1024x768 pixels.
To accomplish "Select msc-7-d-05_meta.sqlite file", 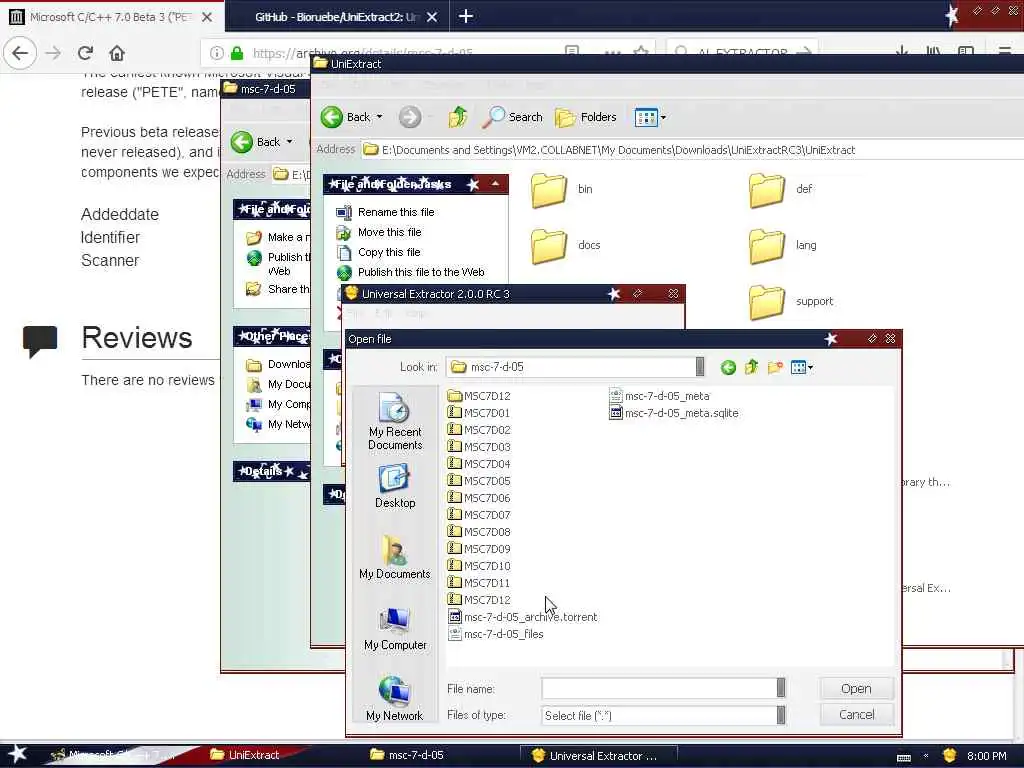I will (x=674, y=413).
